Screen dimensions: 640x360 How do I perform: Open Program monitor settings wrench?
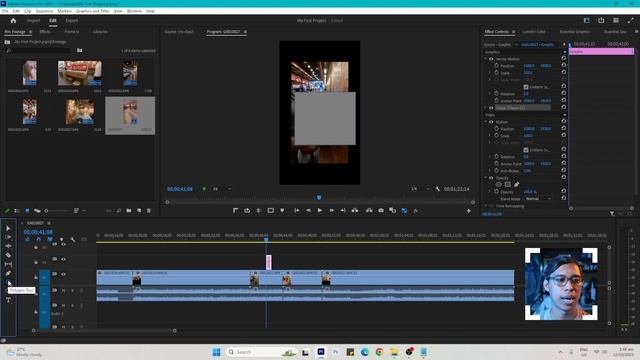(438, 189)
